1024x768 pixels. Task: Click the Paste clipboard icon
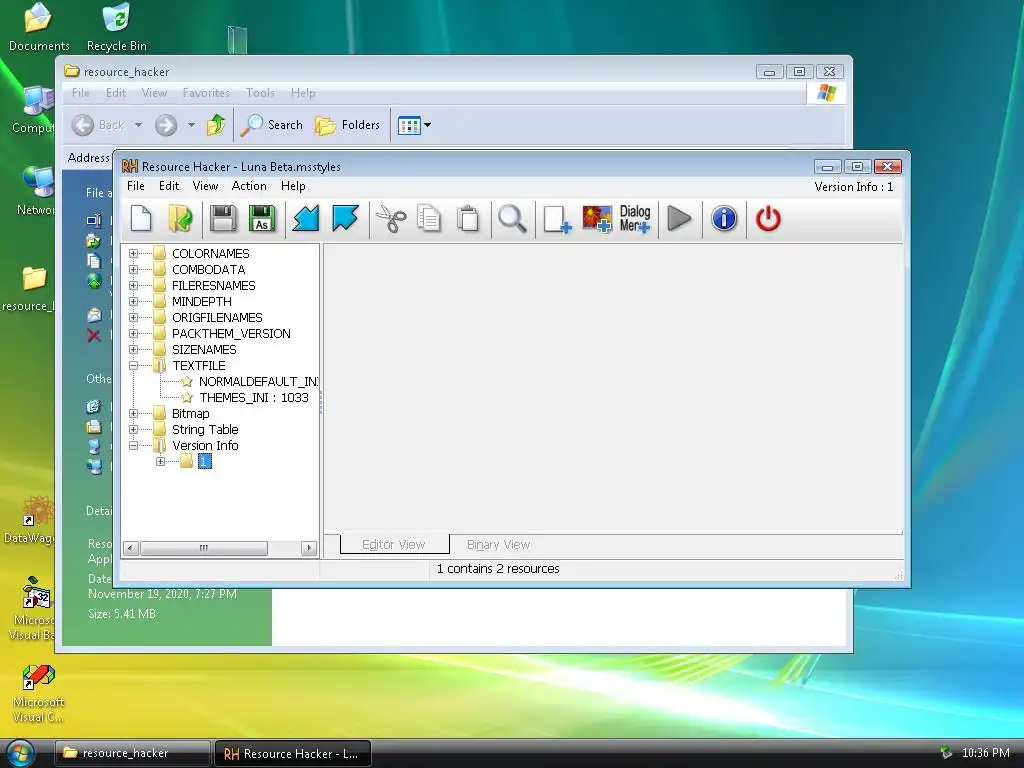click(x=468, y=219)
